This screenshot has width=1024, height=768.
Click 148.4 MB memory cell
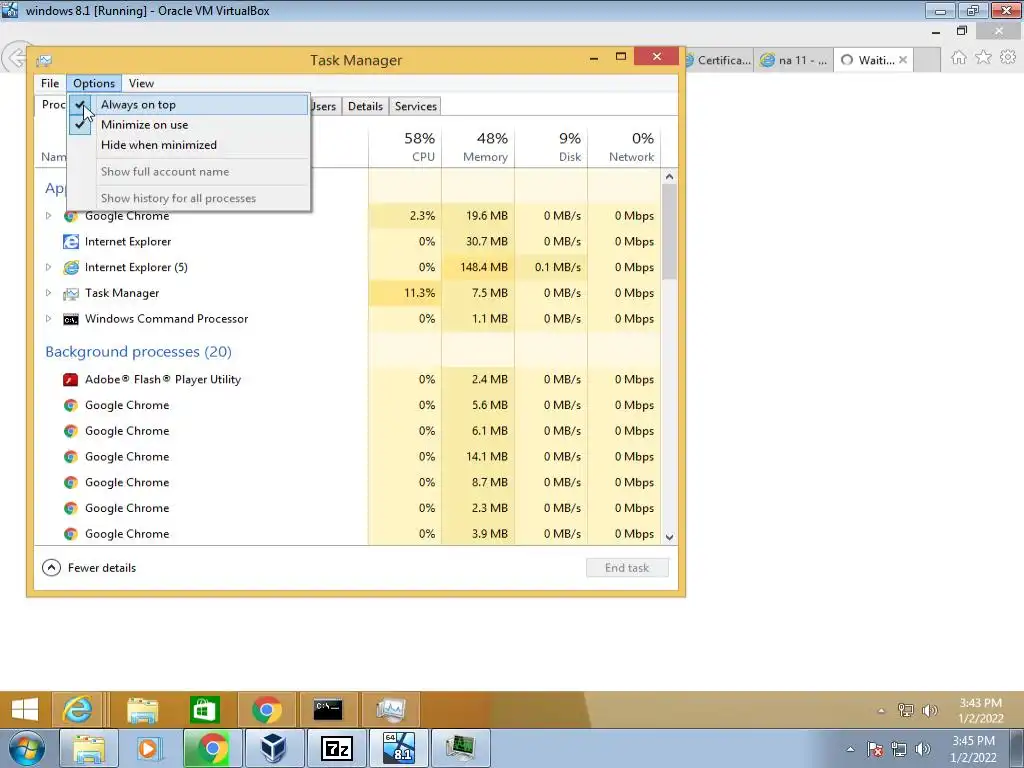coord(479,267)
